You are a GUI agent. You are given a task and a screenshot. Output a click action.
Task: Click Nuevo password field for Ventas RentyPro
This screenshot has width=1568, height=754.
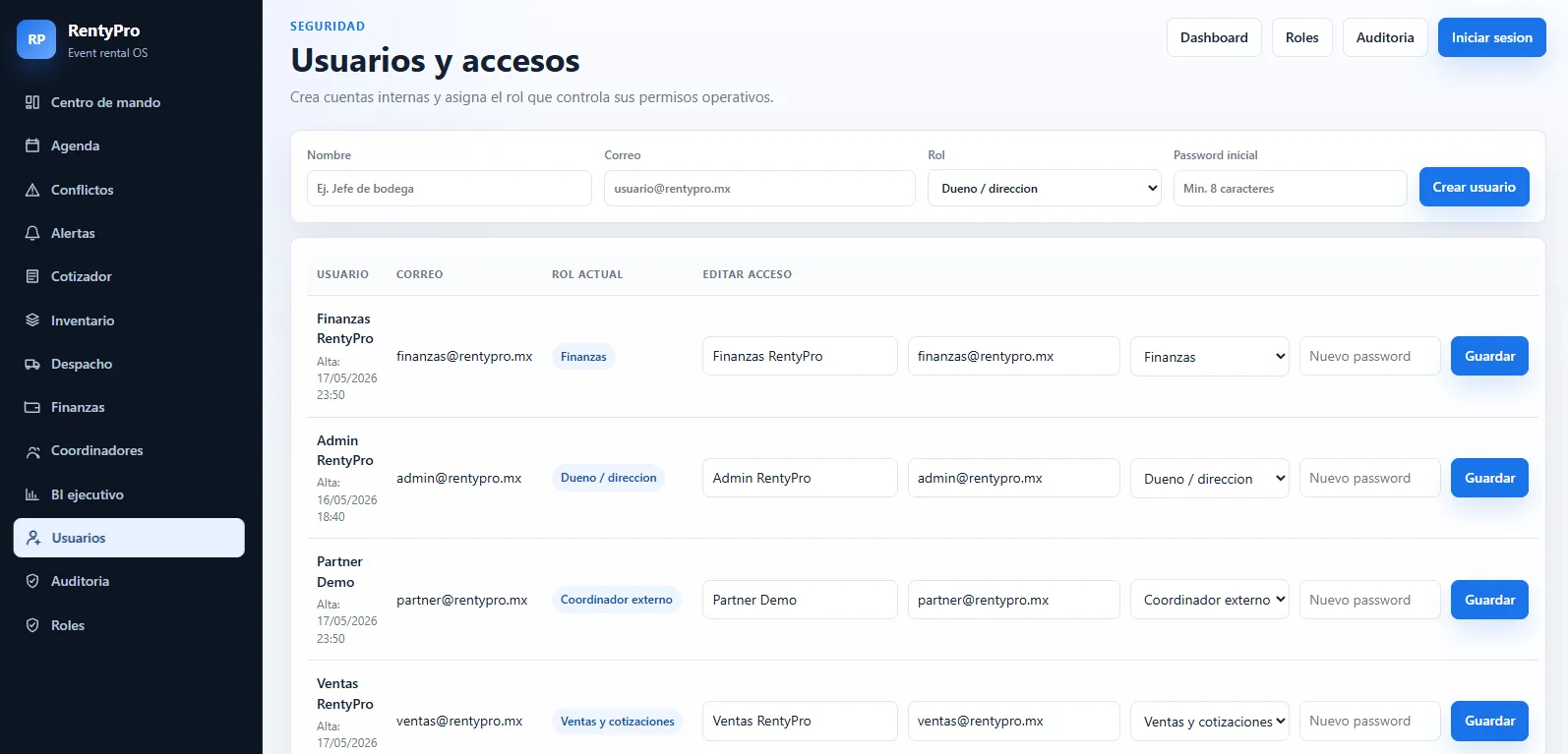point(1369,721)
